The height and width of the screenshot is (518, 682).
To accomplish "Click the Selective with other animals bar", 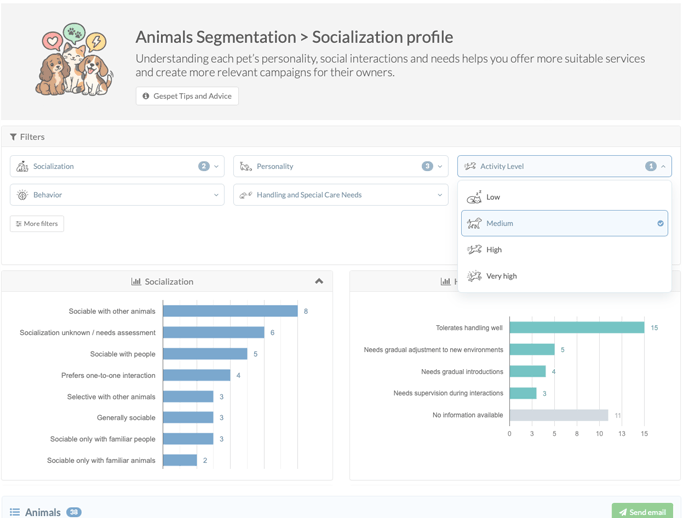I will tap(188, 396).
